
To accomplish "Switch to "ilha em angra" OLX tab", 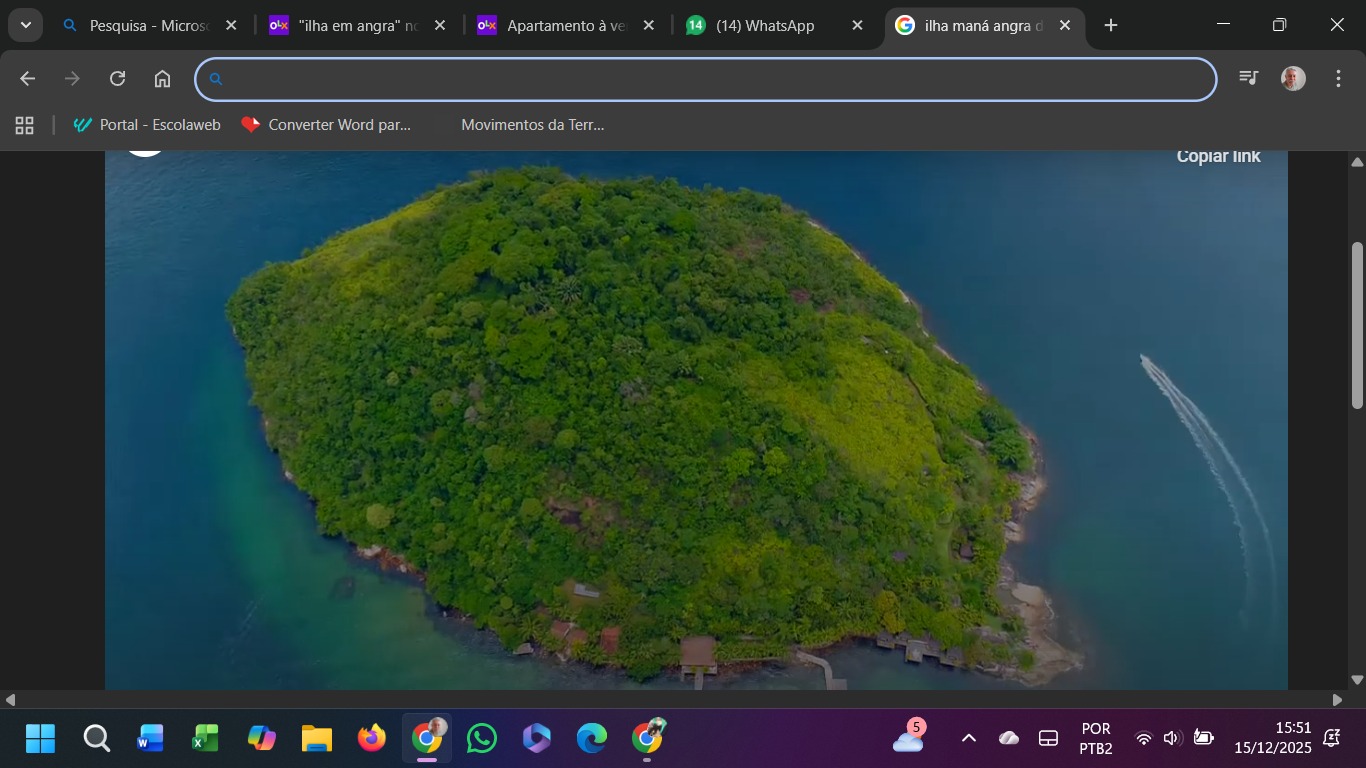I will 355,26.
